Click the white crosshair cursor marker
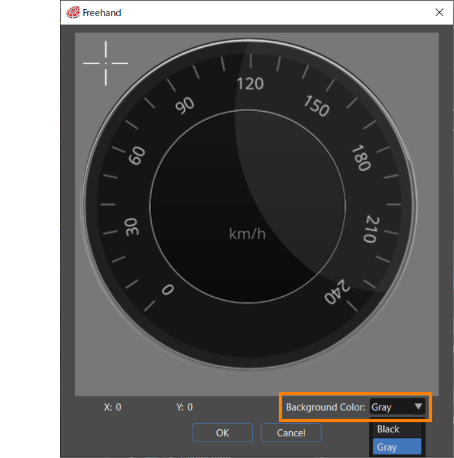This screenshot has width=454, height=458. point(105,63)
